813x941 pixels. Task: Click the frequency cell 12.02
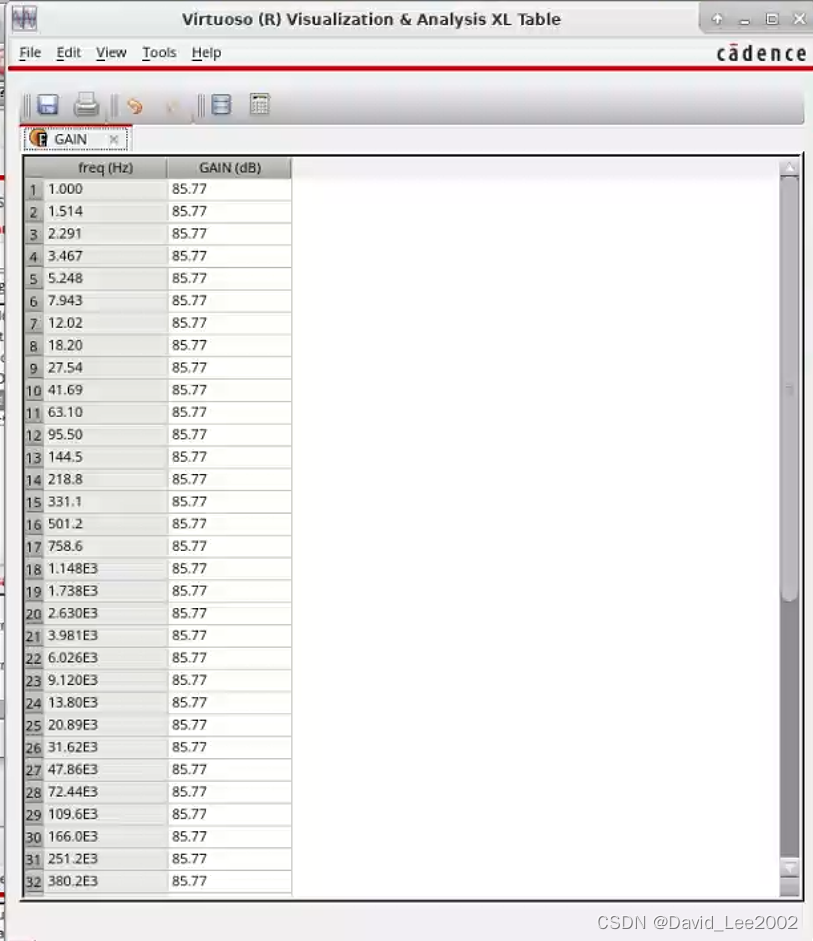click(106, 323)
